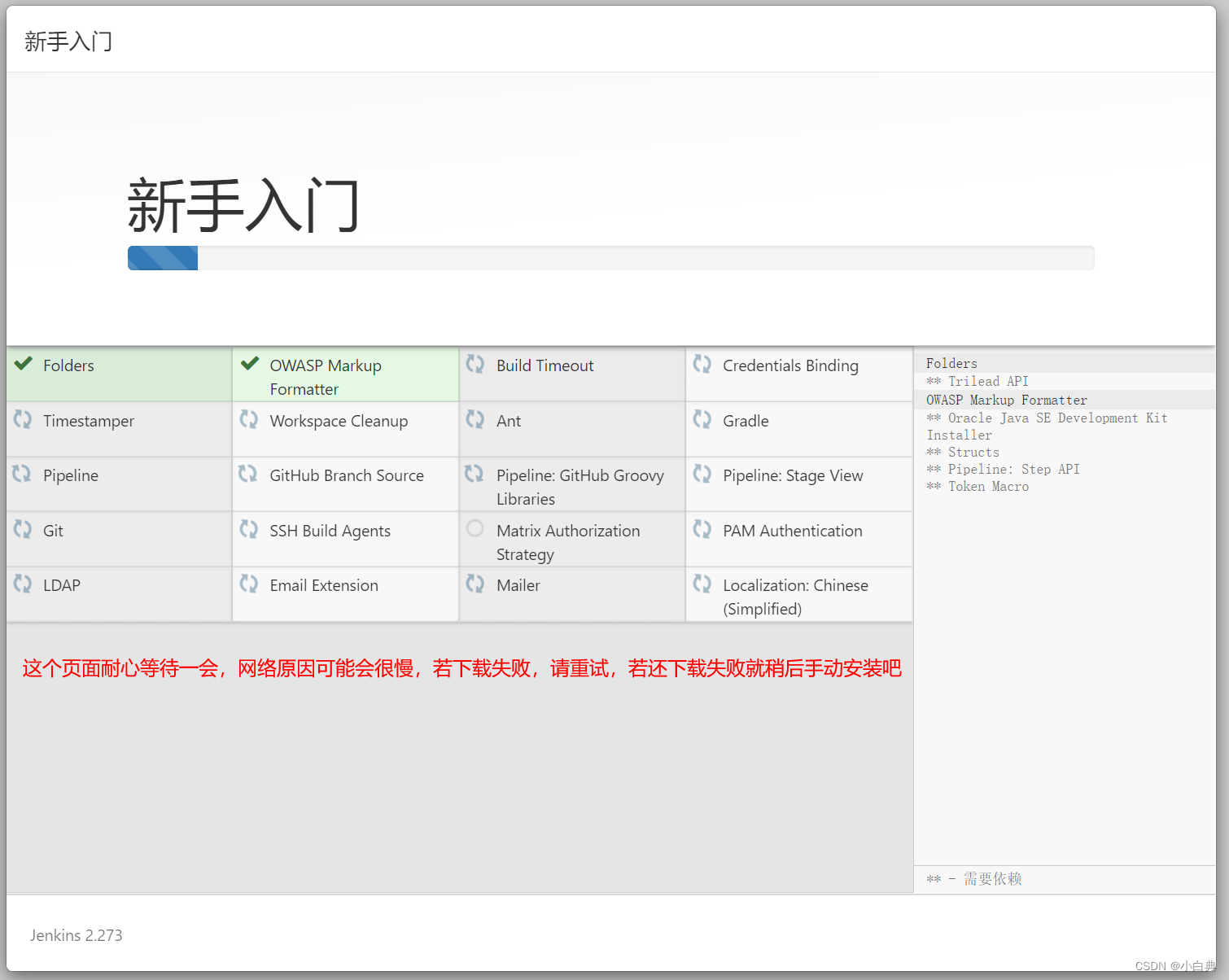Select the Timestamper plugin label

coord(89,422)
